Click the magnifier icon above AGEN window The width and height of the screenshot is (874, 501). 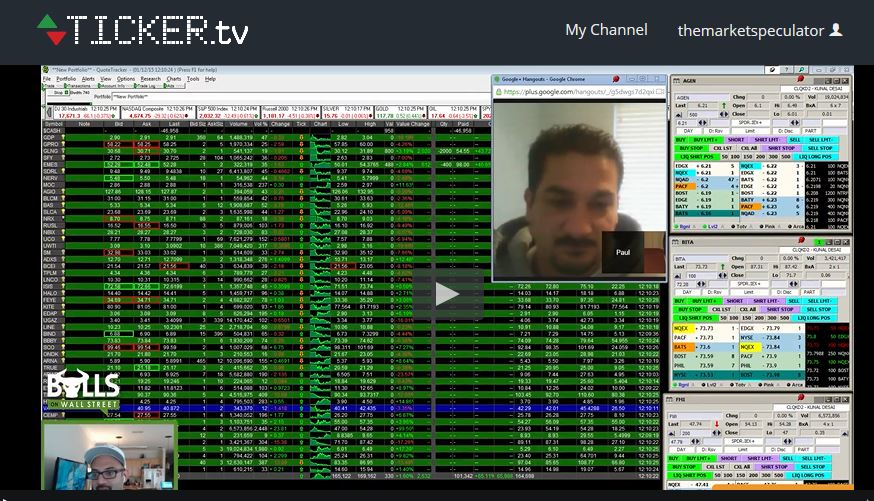pos(801,70)
